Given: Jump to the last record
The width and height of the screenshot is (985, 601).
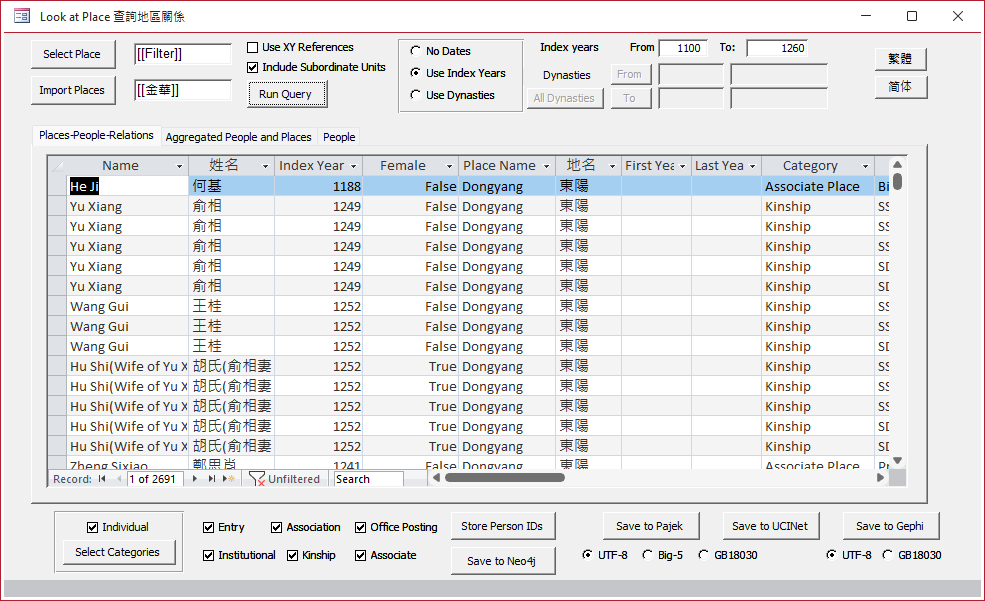Looking at the screenshot, I should (211, 479).
